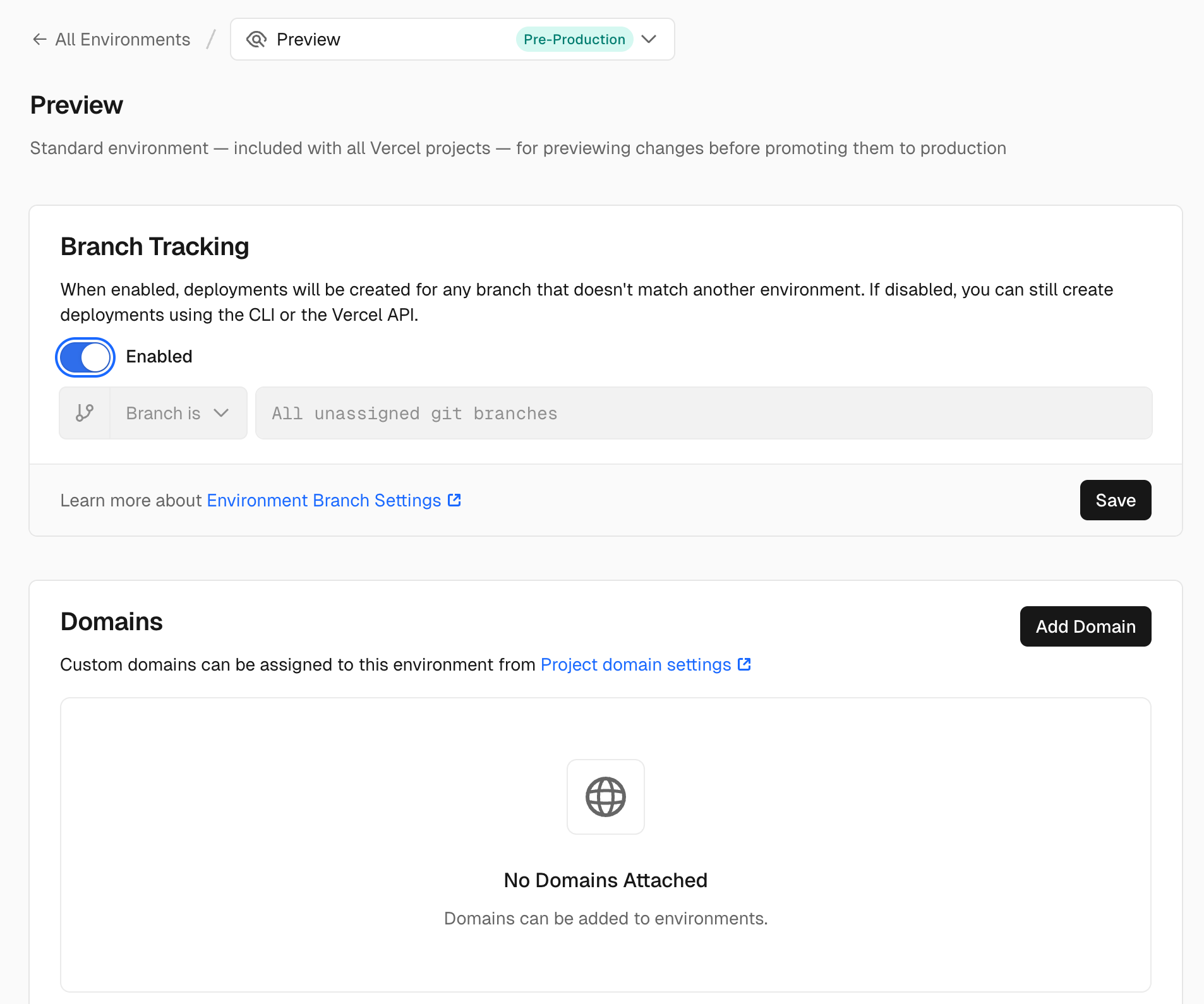Open the Preview environment selector box
1204x1004 pixels.
pos(452,39)
